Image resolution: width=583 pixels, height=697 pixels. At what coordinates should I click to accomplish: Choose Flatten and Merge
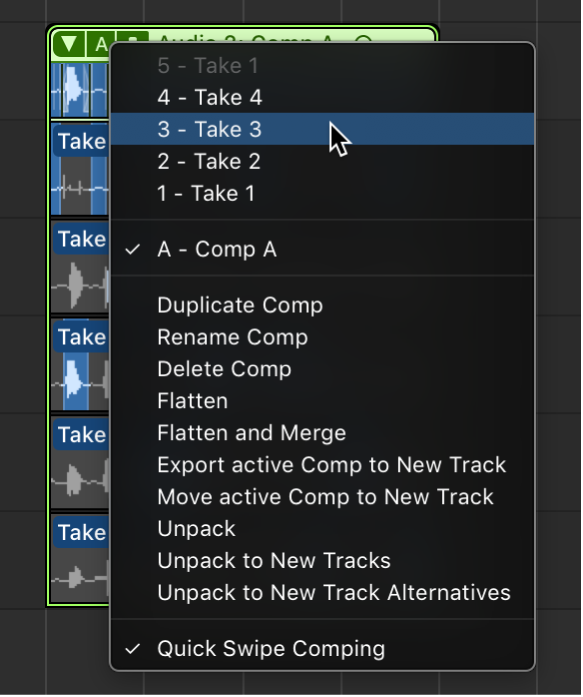pyautogui.click(x=323, y=433)
